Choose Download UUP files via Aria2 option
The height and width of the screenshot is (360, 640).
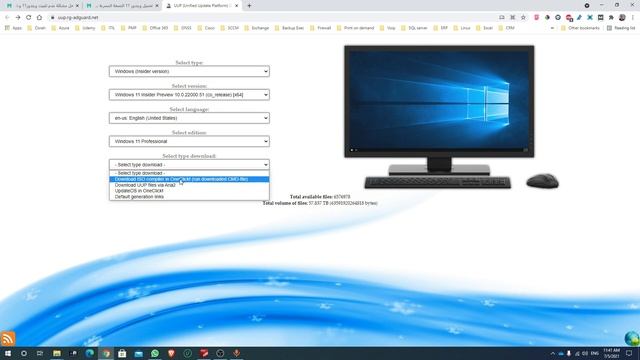[x=189, y=185]
